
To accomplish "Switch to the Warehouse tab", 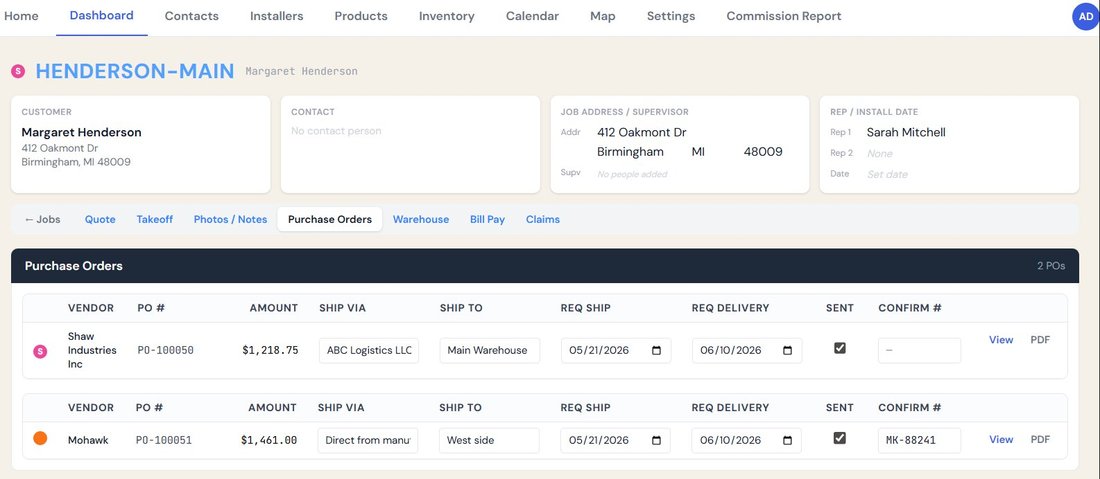I will [421, 220].
